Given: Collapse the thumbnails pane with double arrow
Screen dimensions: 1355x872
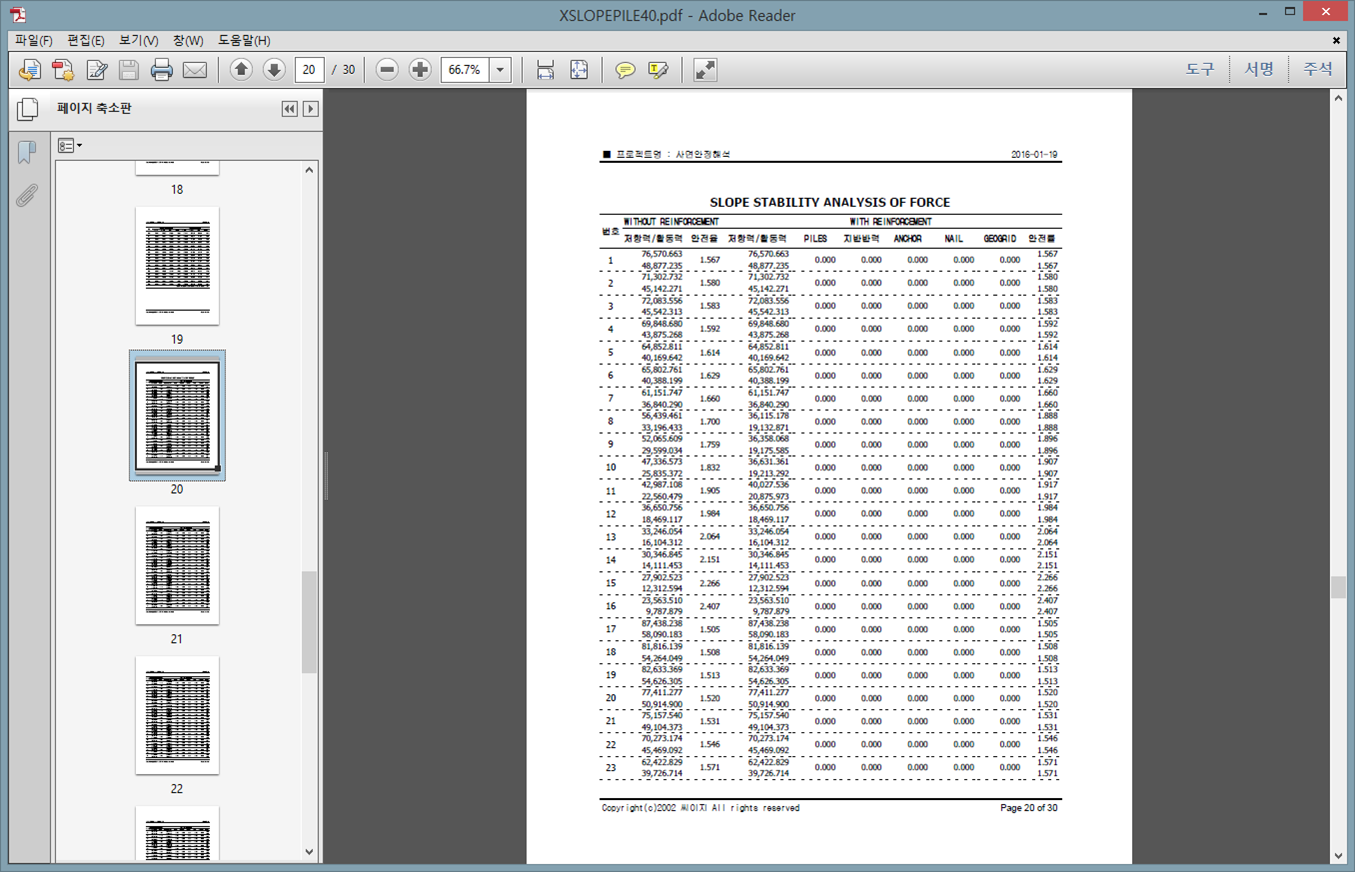Looking at the screenshot, I should click(289, 109).
